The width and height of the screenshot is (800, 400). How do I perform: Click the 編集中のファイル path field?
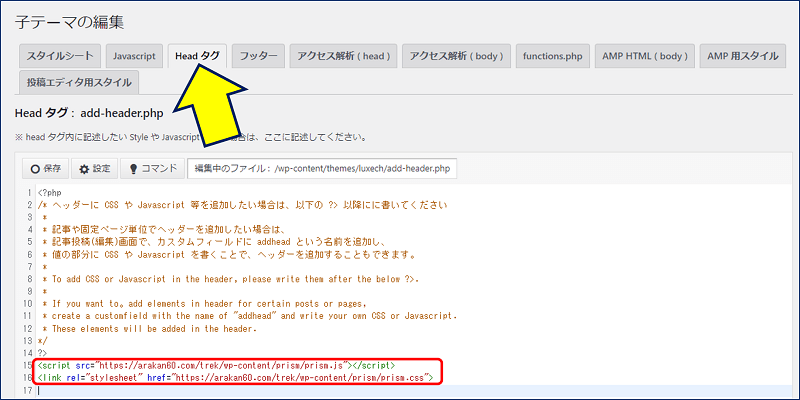coord(322,168)
